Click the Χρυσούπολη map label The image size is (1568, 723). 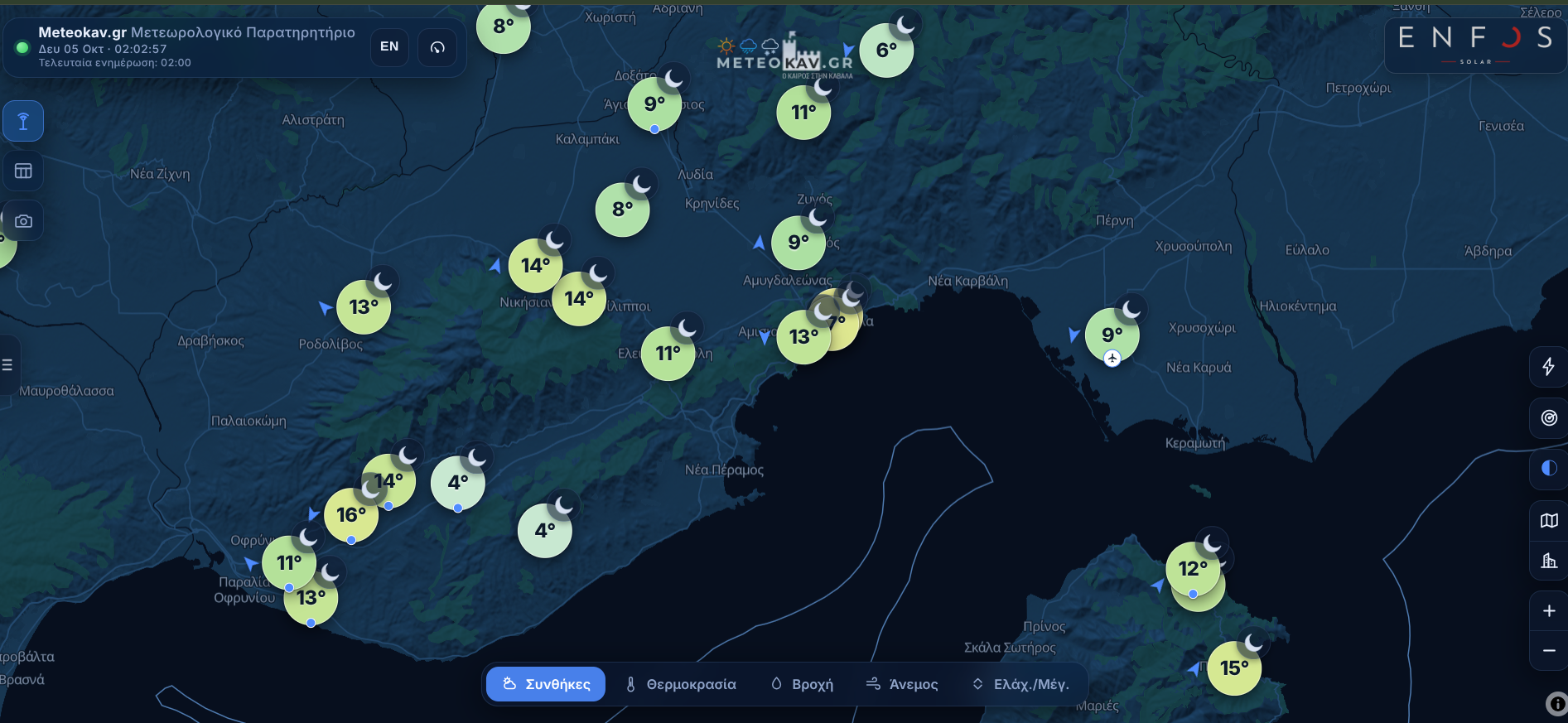click(1194, 247)
